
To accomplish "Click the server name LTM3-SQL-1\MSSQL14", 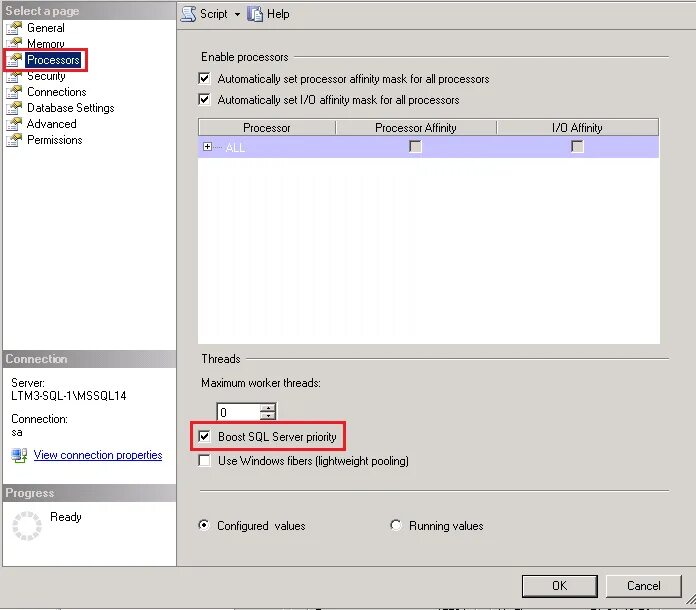I will tap(69, 396).
